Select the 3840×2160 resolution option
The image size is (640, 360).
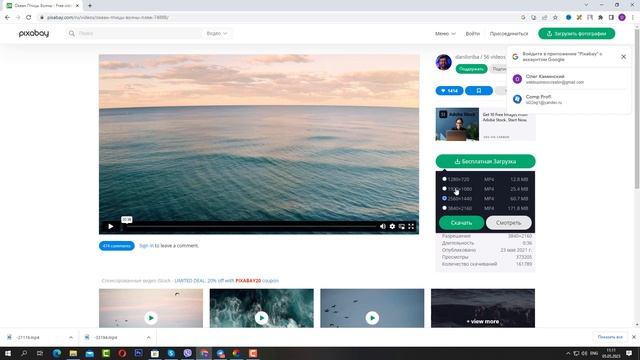[444, 208]
